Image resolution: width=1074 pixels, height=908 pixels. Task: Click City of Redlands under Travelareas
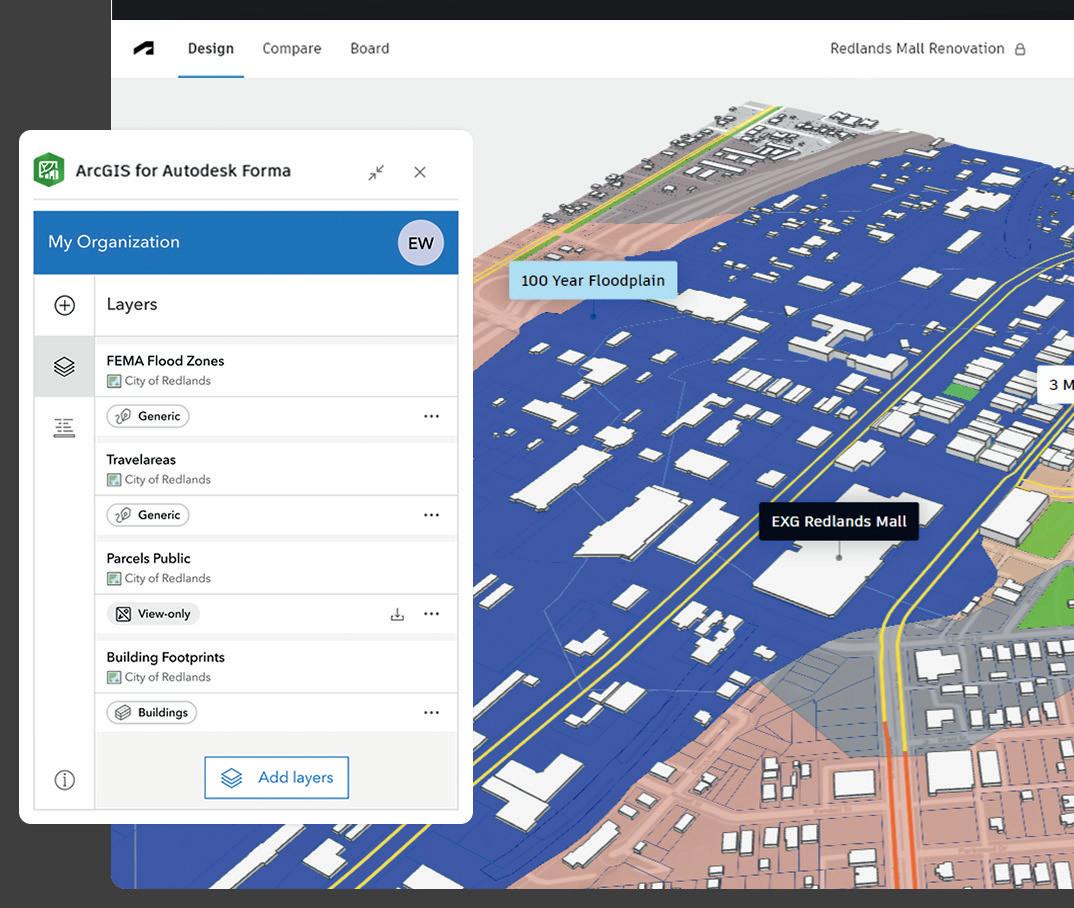pyautogui.click(x=168, y=479)
